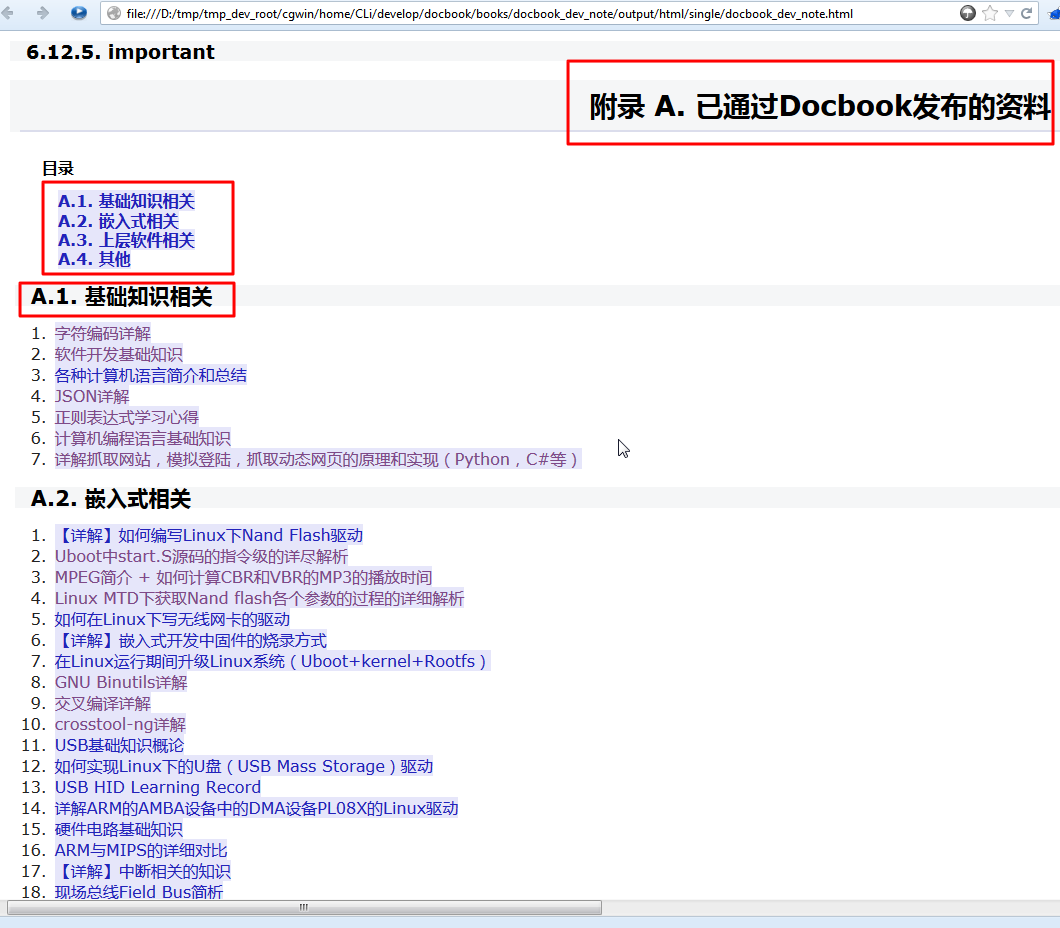Click the horizontal scrollbar thumb

point(304,907)
